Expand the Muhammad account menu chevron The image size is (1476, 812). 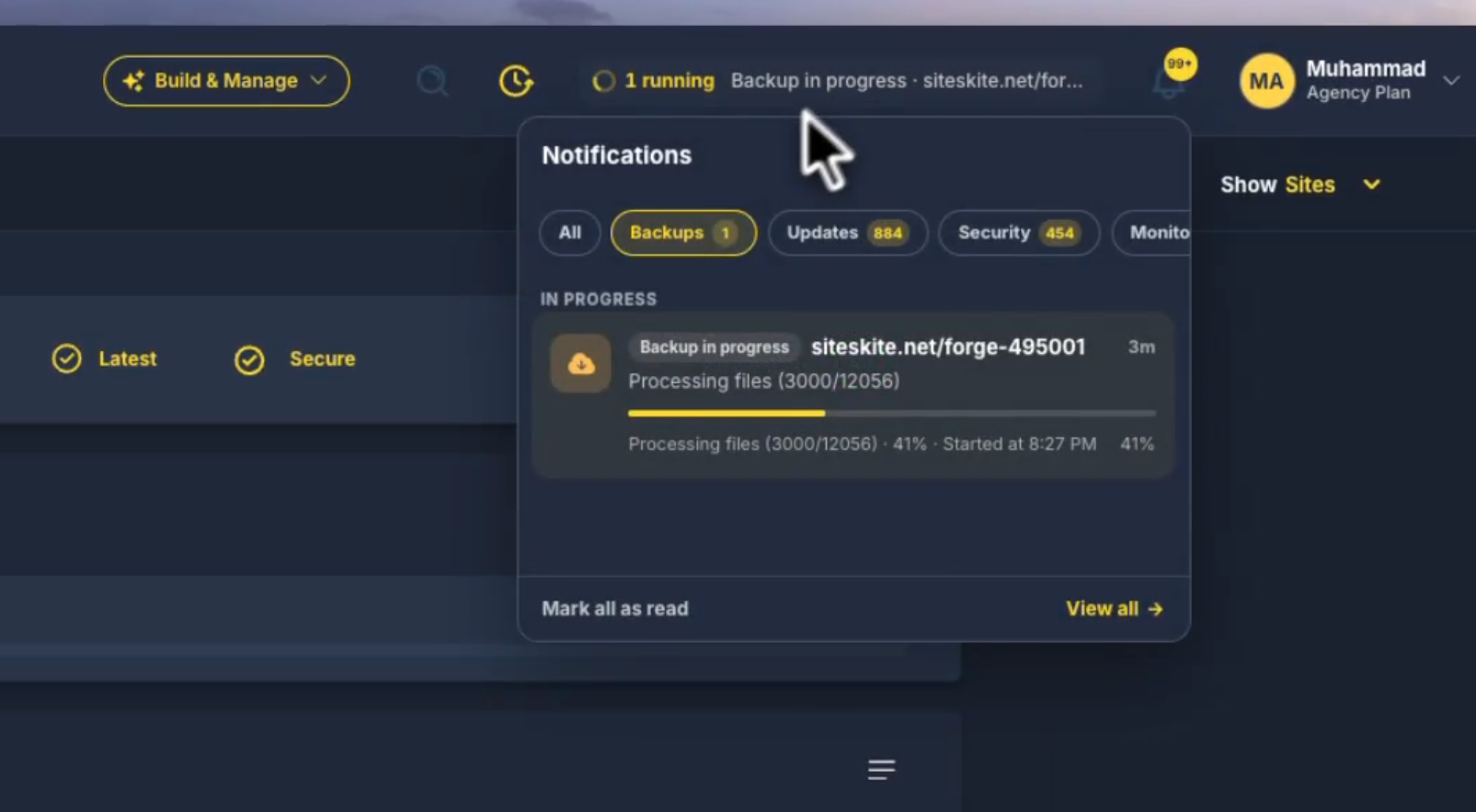1451,81
